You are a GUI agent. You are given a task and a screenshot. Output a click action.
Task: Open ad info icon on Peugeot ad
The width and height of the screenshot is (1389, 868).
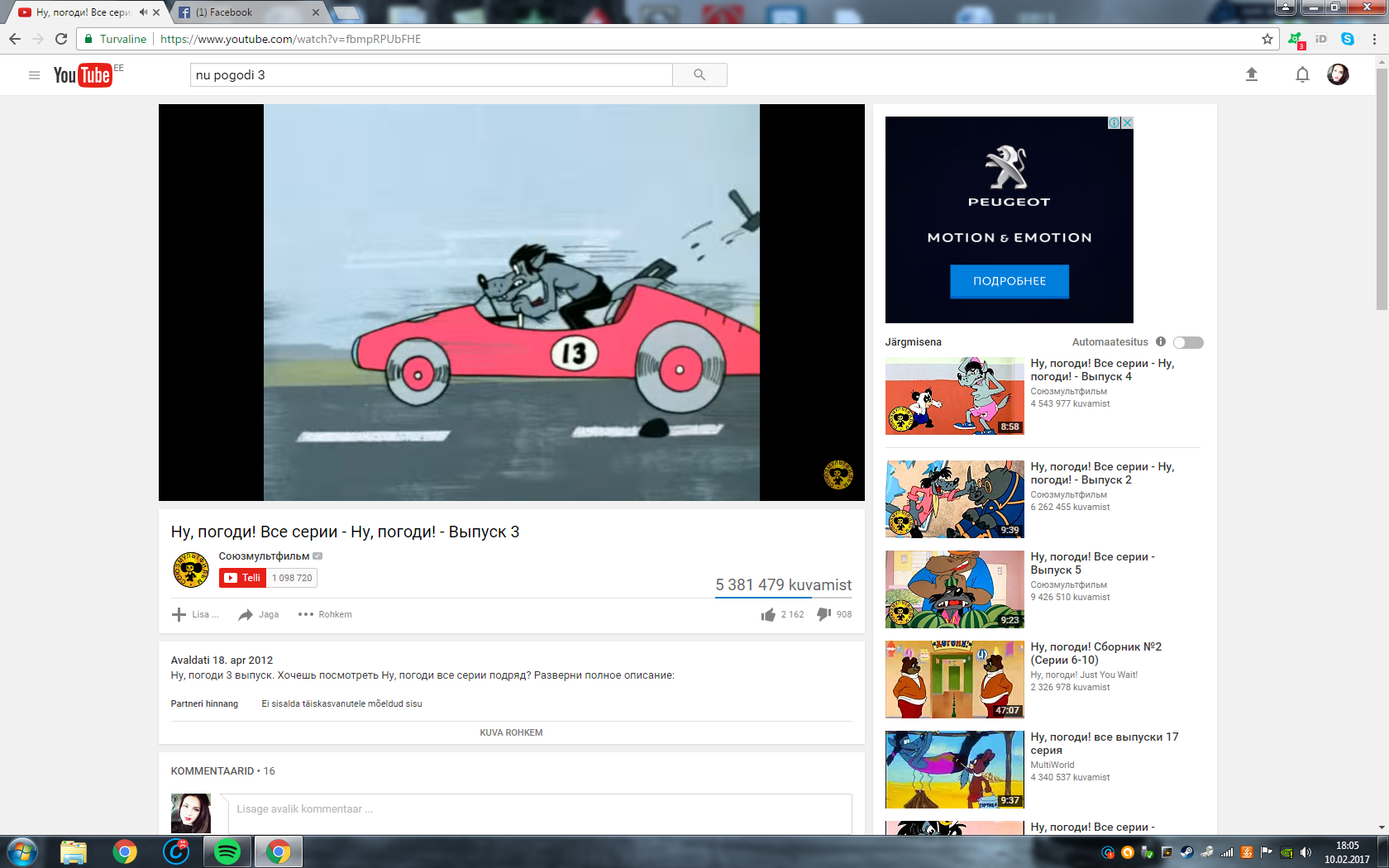(1115, 122)
